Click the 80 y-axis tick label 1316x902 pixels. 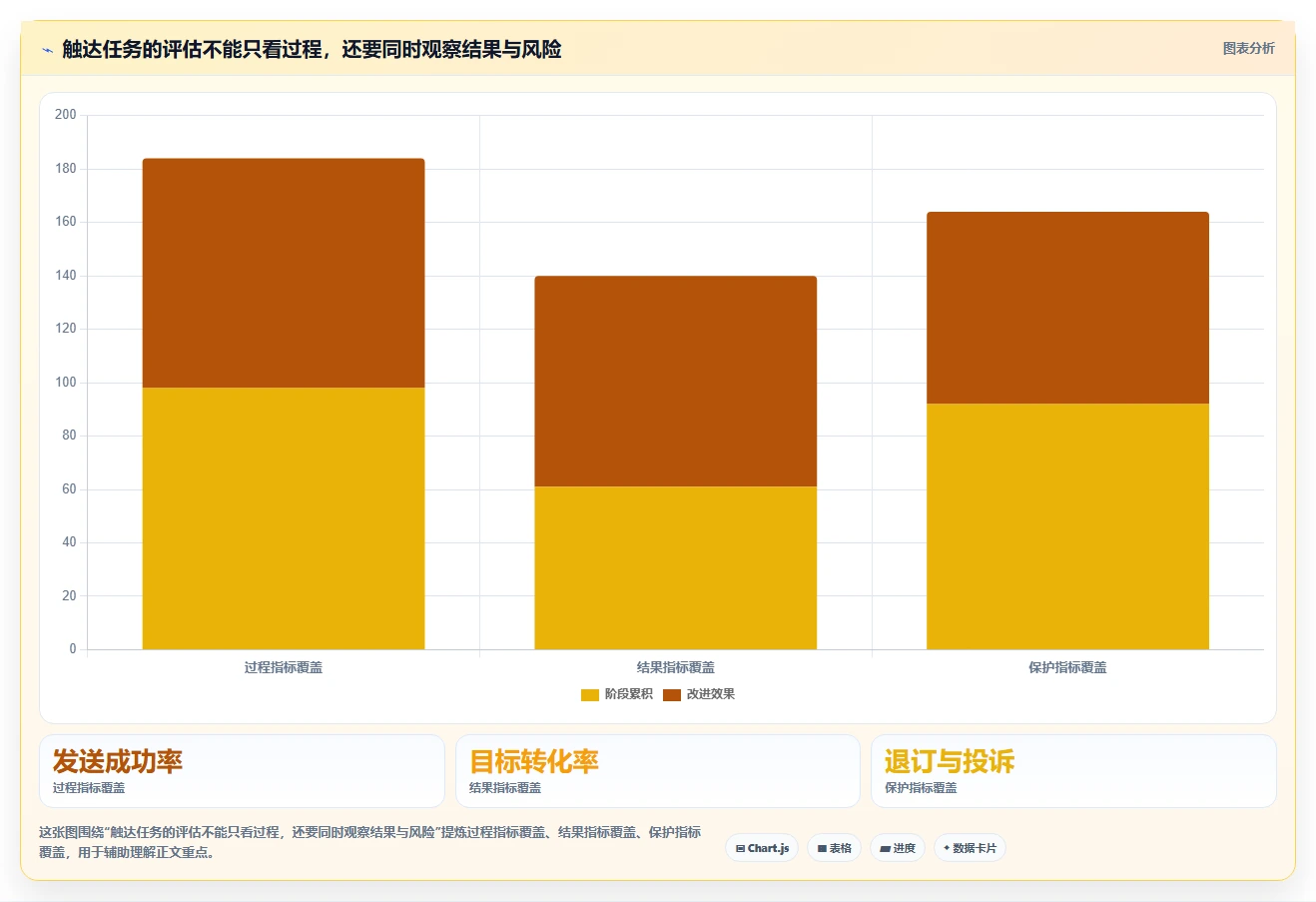pyautogui.click(x=69, y=436)
